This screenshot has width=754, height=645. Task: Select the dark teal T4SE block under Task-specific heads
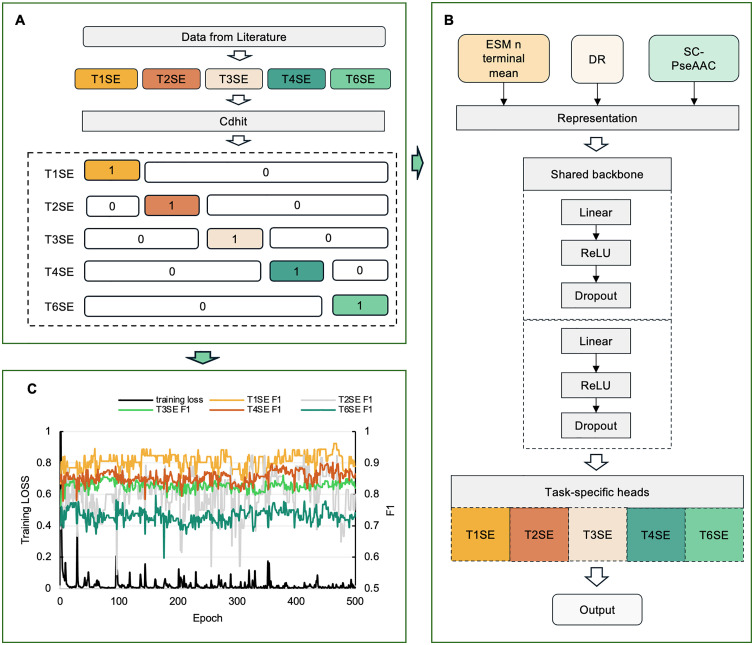tap(655, 534)
